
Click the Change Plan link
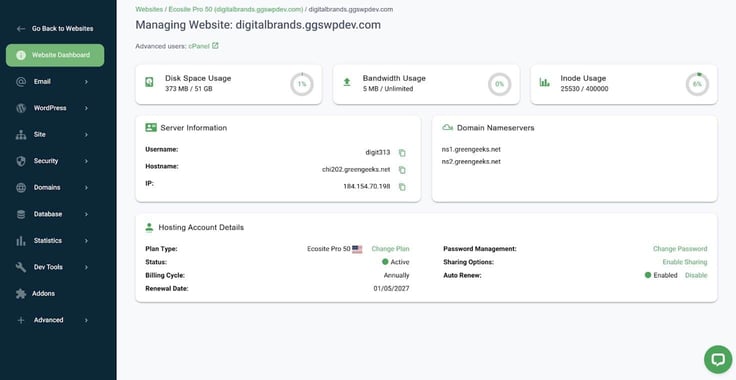click(391, 249)
